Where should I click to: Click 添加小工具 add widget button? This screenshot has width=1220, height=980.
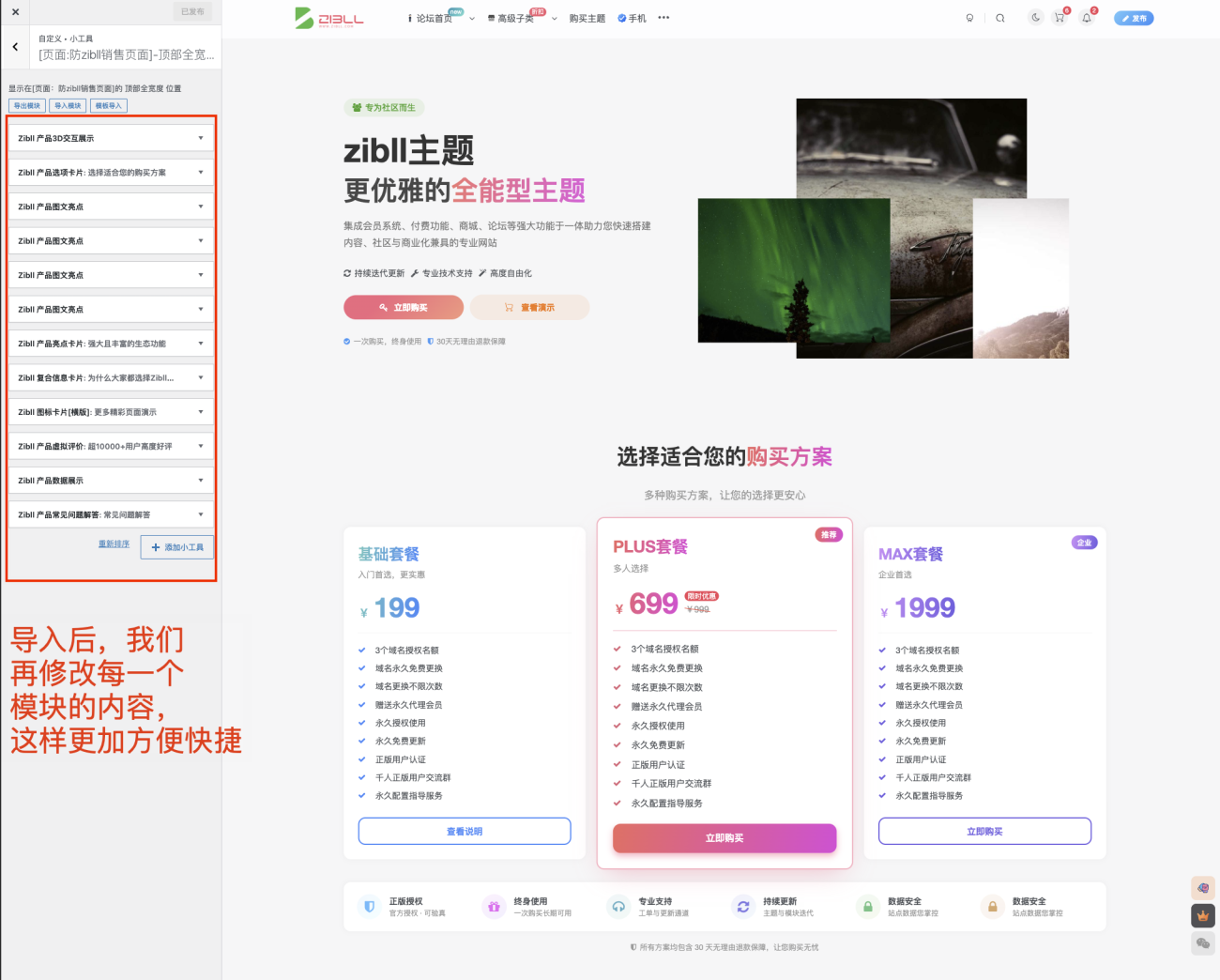coord(177,547)
